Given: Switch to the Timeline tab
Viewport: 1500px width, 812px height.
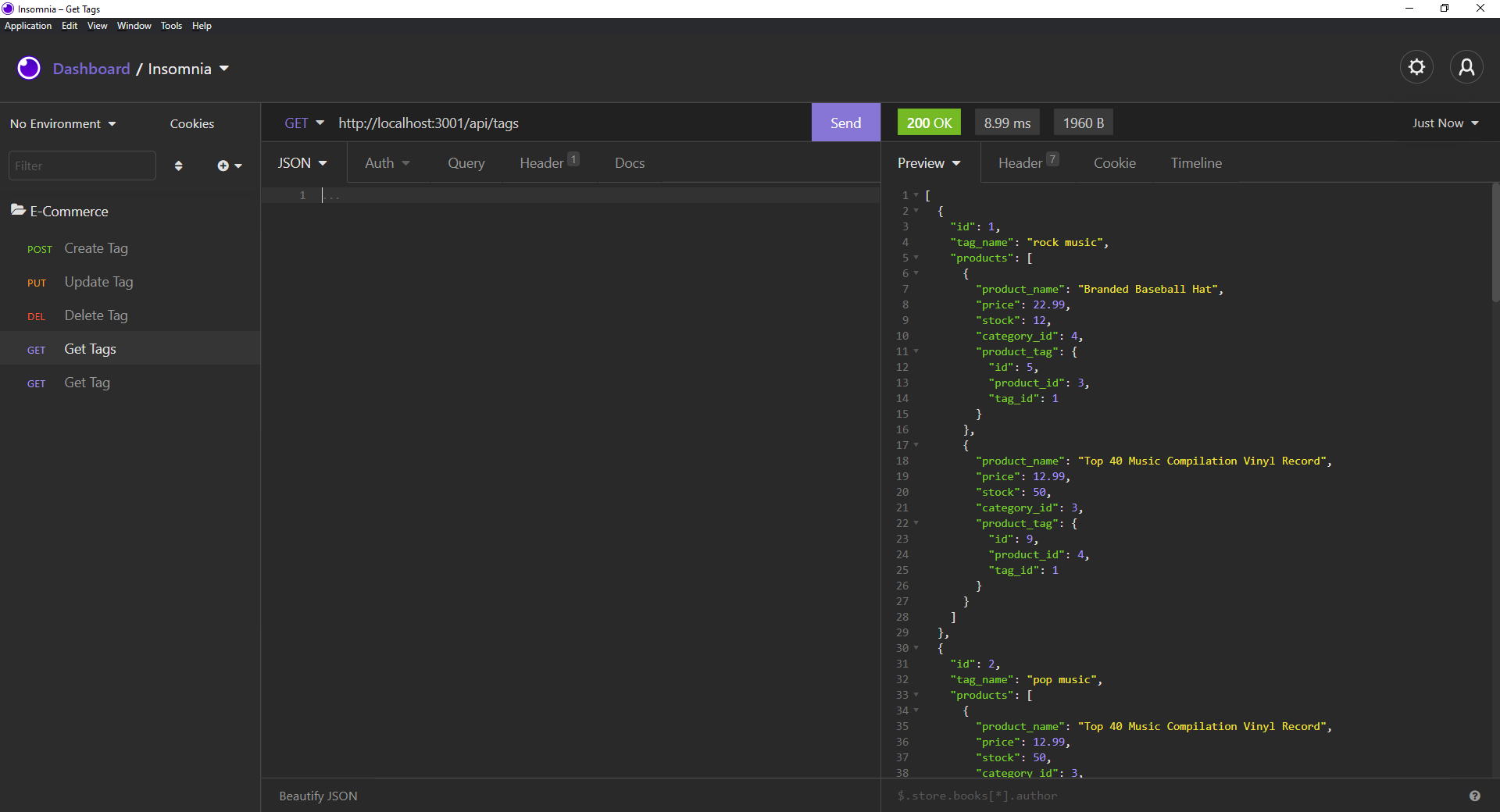Looking at the screenshot, I should (1196, 162).
